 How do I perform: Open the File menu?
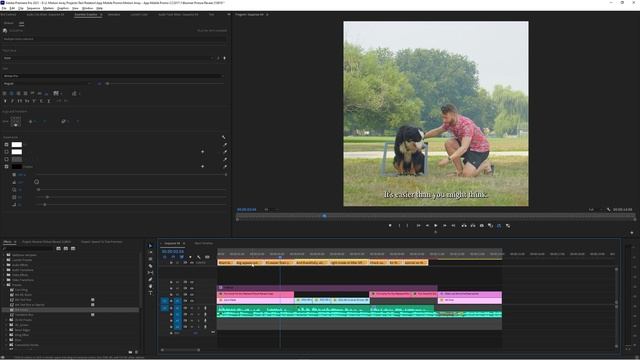click(x=4, y=8)
